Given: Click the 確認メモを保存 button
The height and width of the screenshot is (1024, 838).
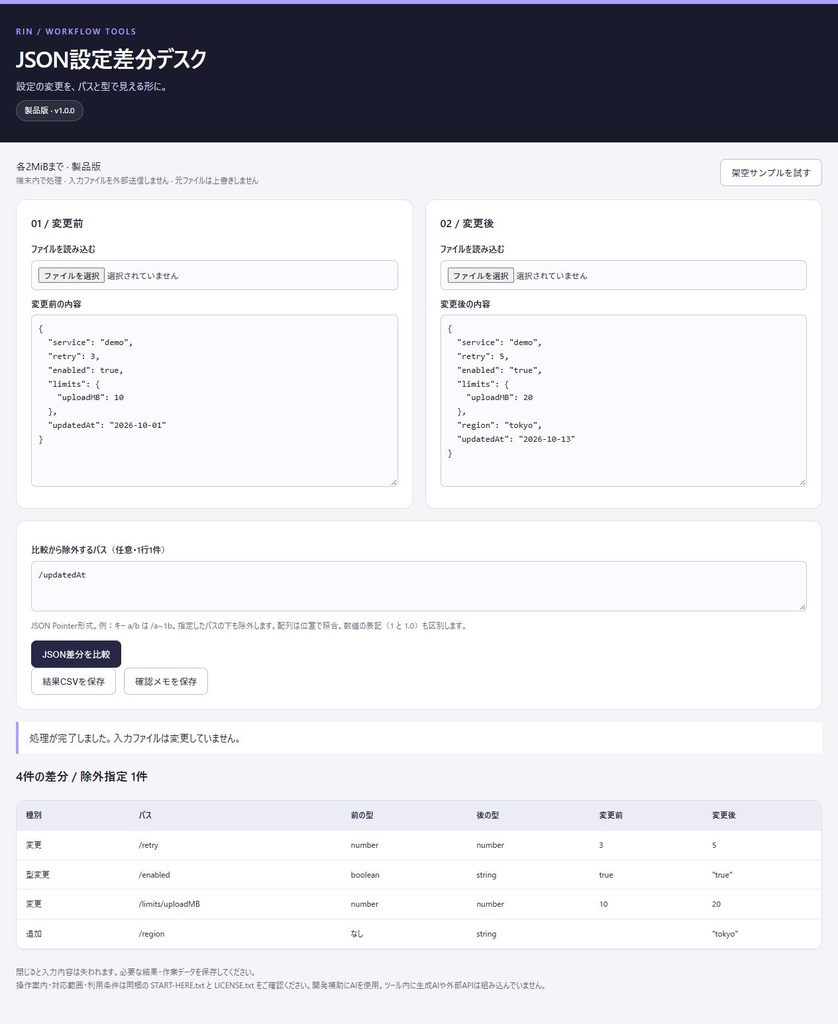Looking at the screenshot, I should point(166,681).
